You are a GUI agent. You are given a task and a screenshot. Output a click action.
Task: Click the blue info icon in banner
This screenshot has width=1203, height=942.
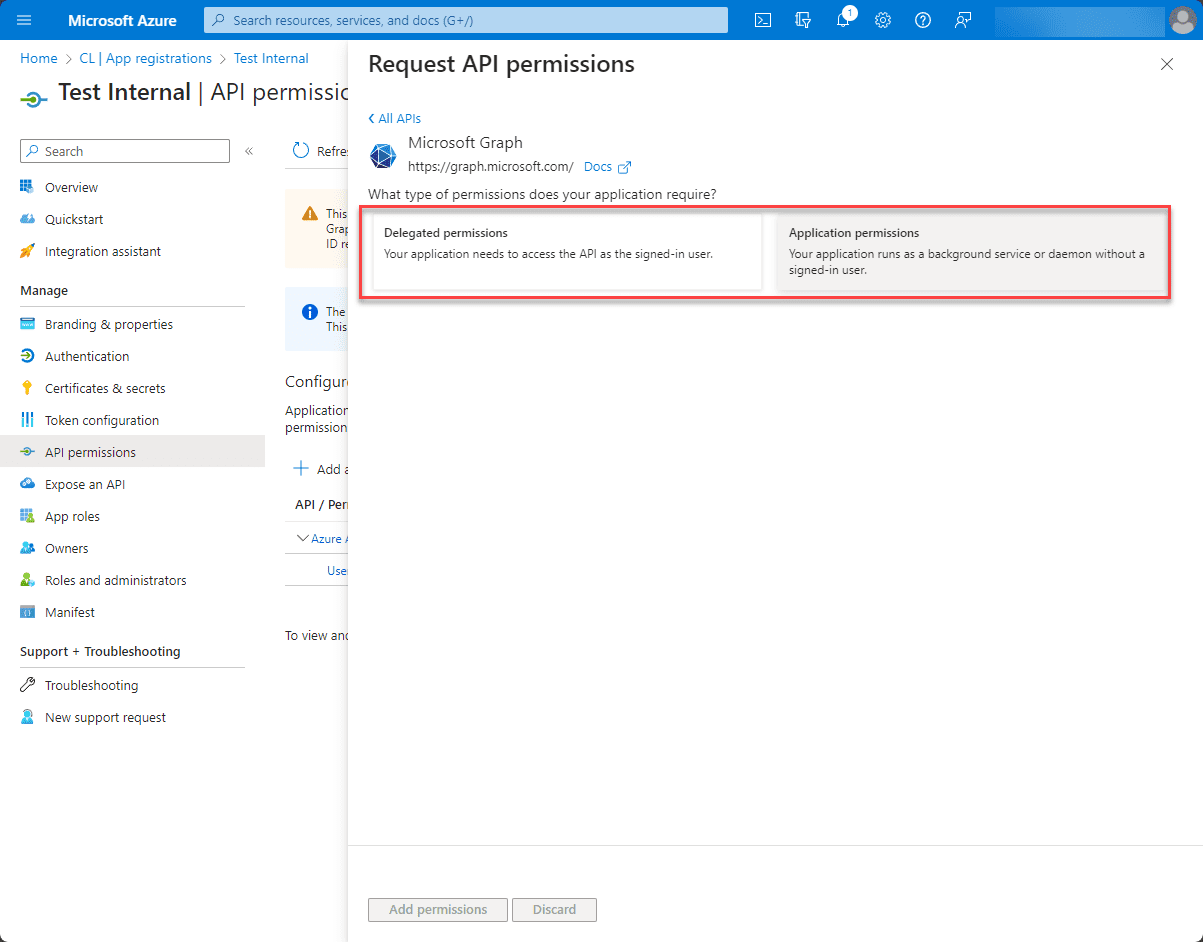click(310, 312)
